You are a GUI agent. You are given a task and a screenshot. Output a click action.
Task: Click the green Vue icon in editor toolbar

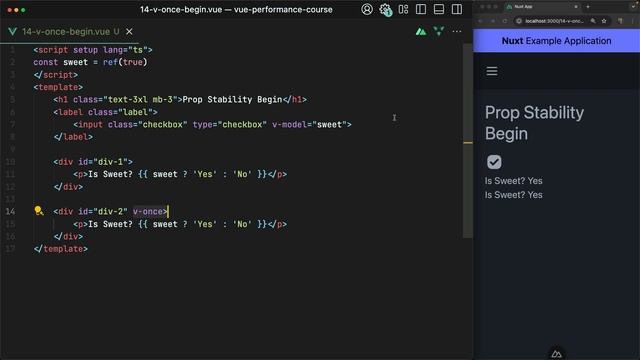pyautogui.click(x=439, y=31)
